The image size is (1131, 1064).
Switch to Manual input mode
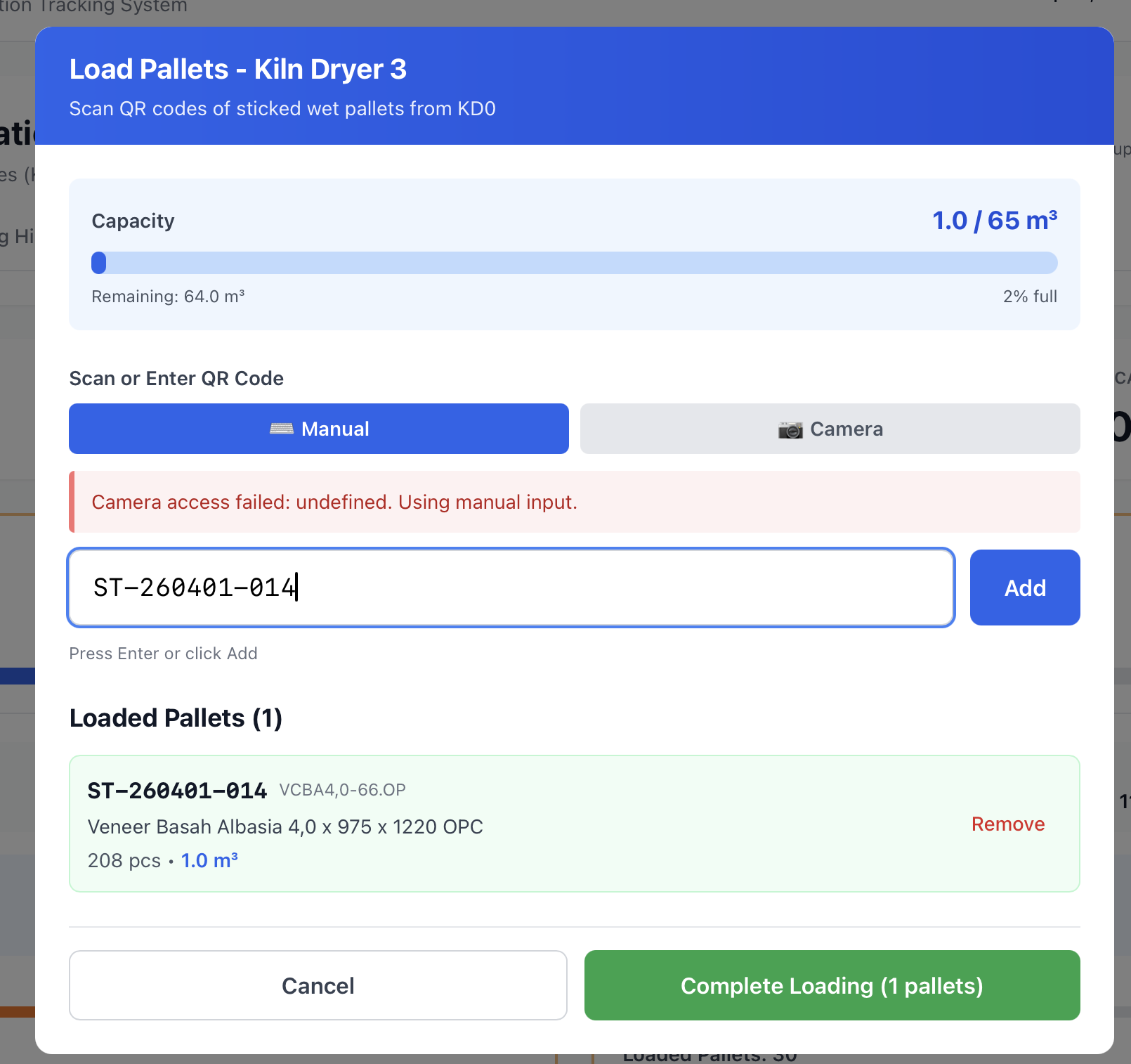click(318, 429)
